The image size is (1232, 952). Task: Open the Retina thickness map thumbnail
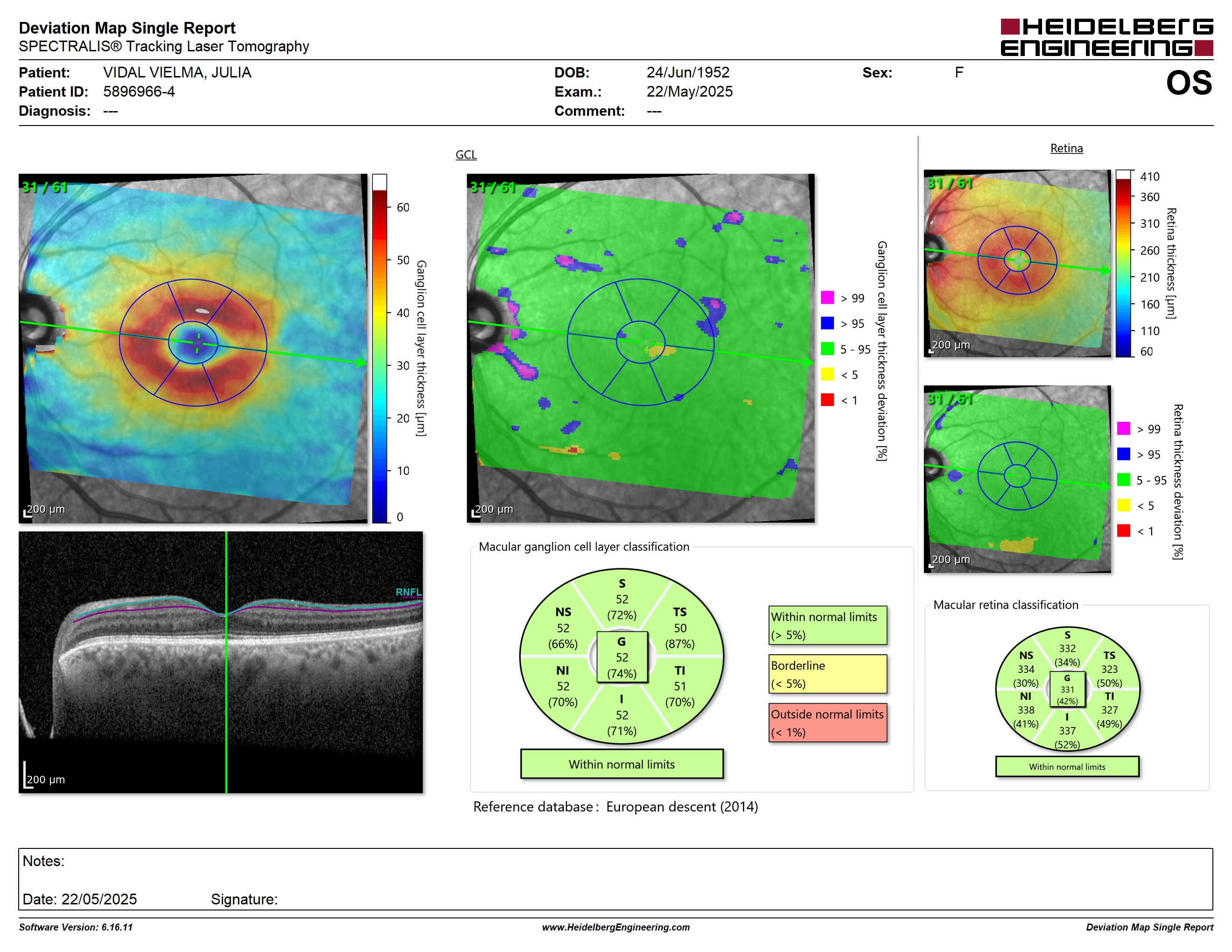pyautogui.click(x=1017, y=263)
